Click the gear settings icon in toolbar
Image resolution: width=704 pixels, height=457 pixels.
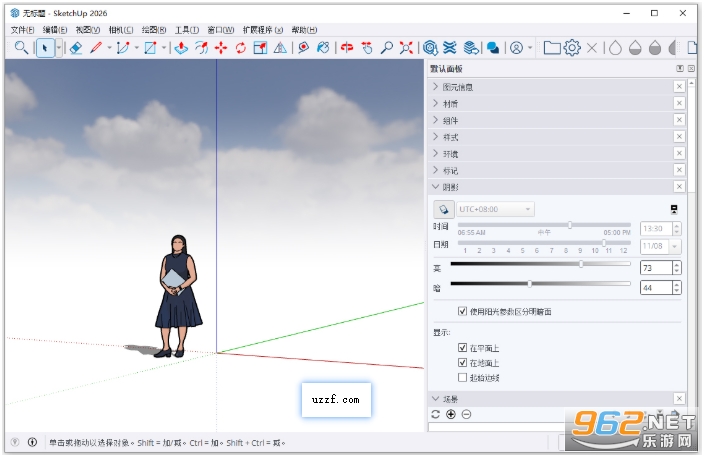[x=572, y=48]
